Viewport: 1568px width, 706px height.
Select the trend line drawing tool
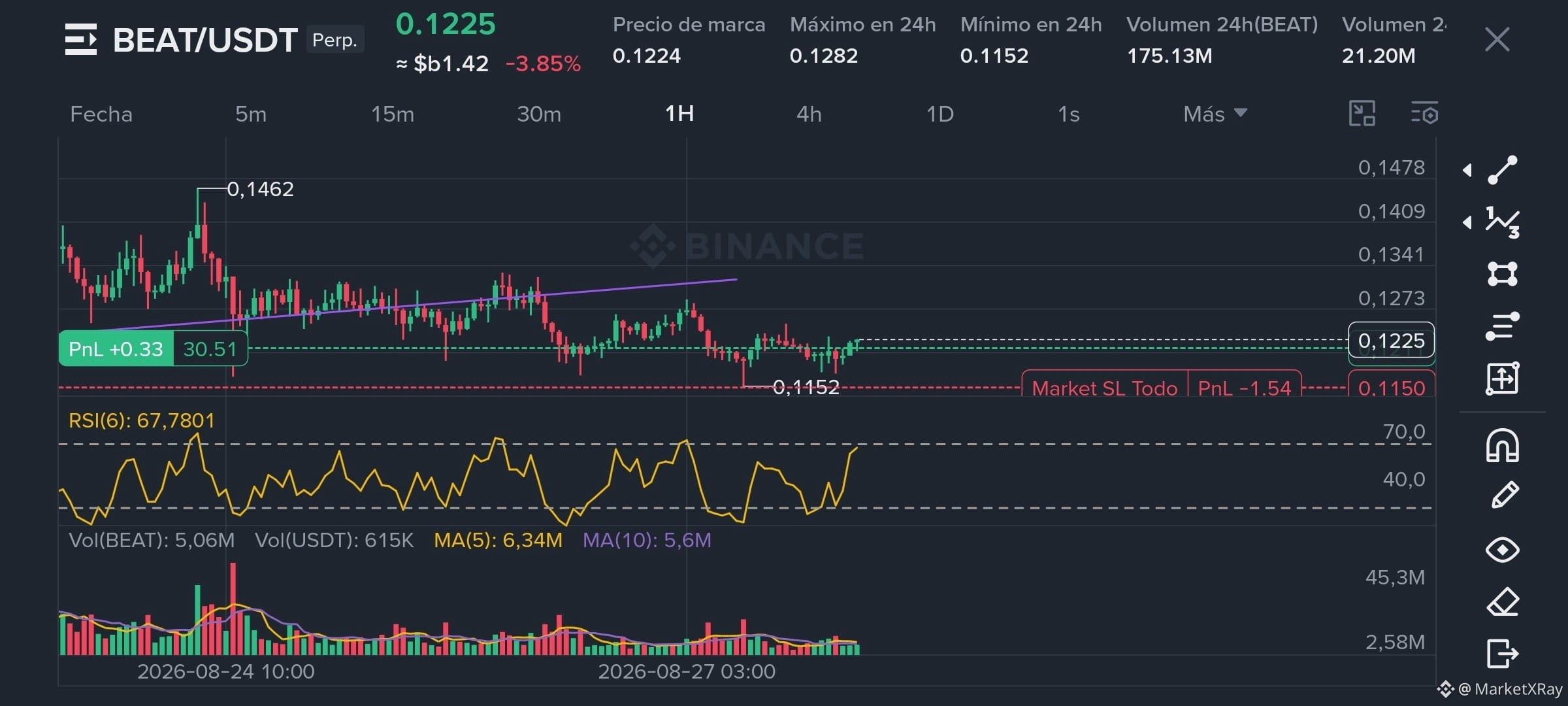pyautogui.click(x=1502, y=170)
